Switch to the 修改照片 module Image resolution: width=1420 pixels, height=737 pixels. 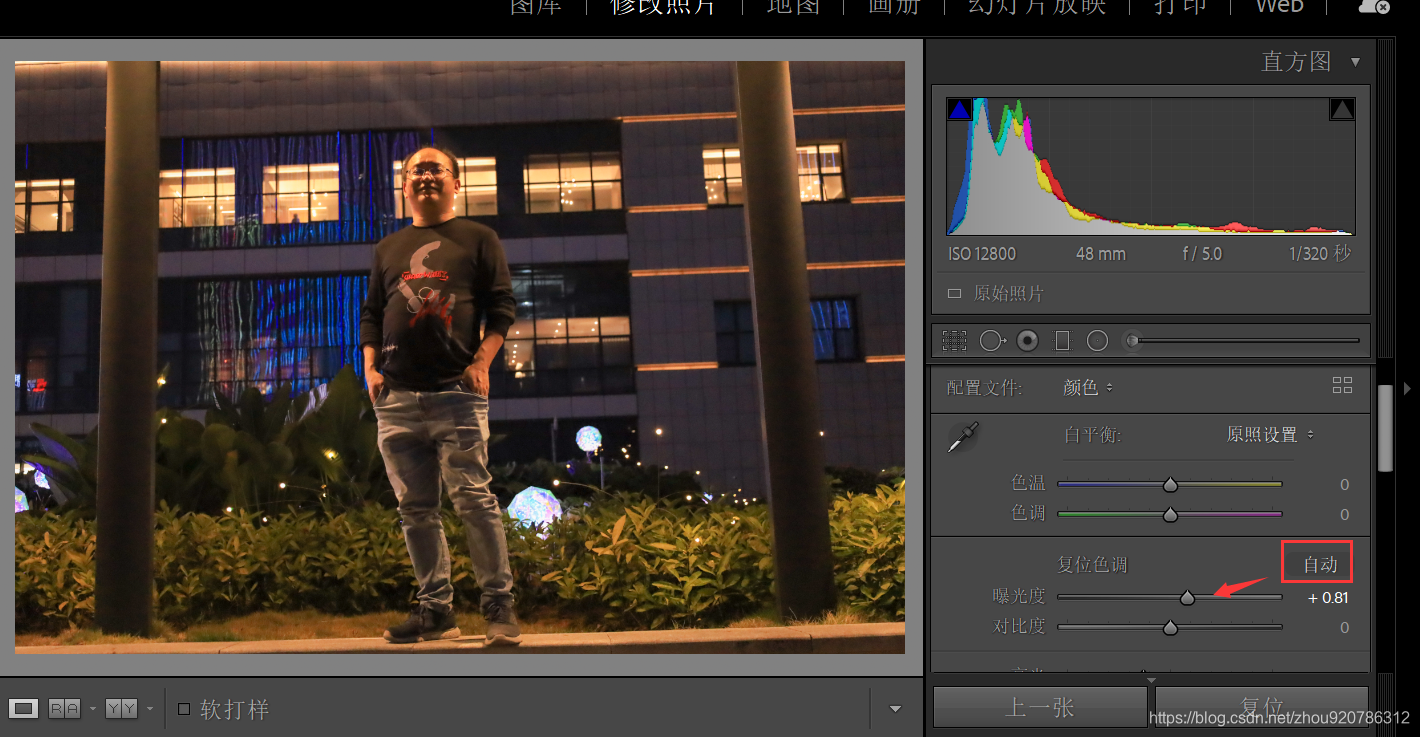point(663,6)
